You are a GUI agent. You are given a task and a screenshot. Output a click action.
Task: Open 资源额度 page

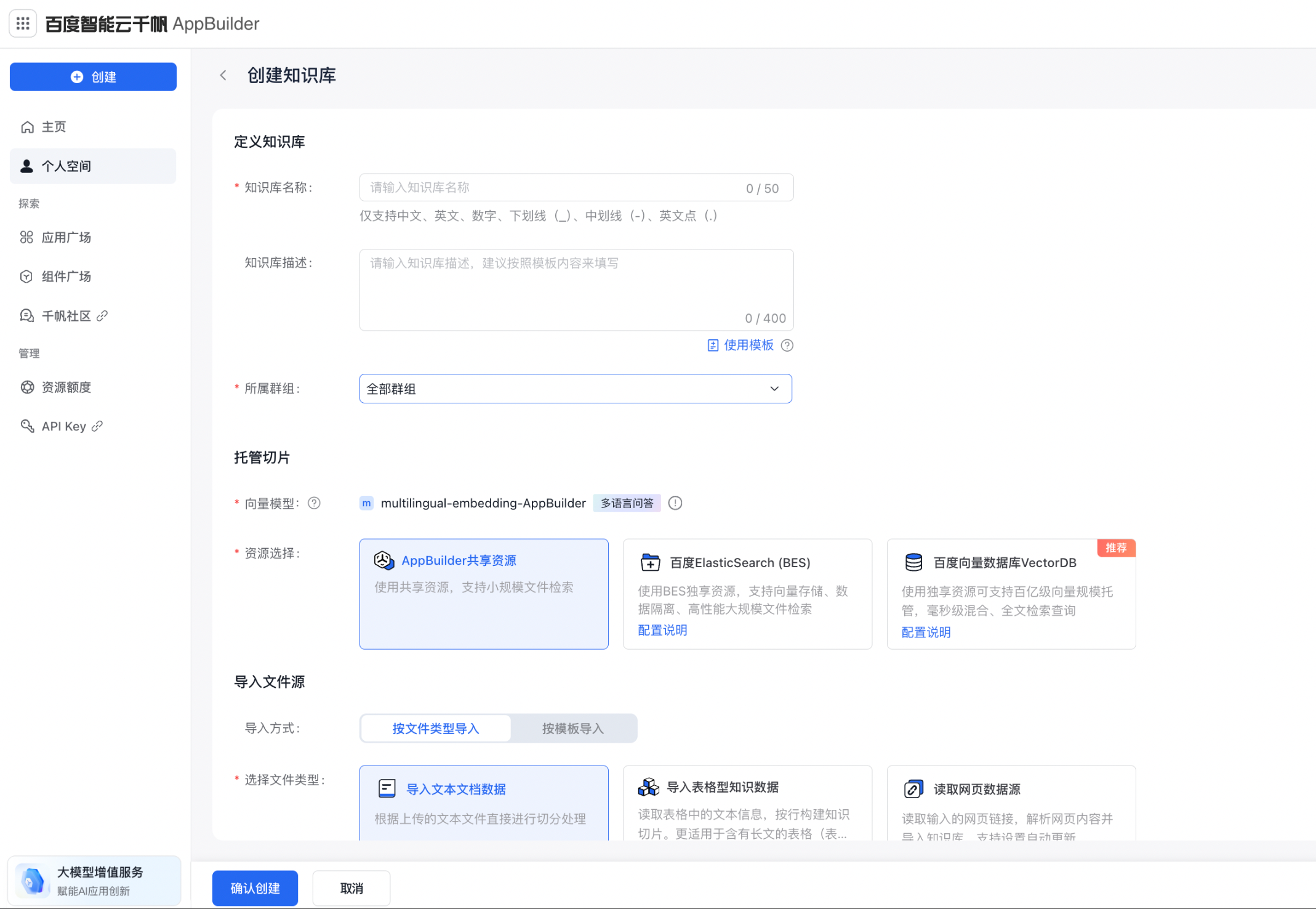(93, 387)
